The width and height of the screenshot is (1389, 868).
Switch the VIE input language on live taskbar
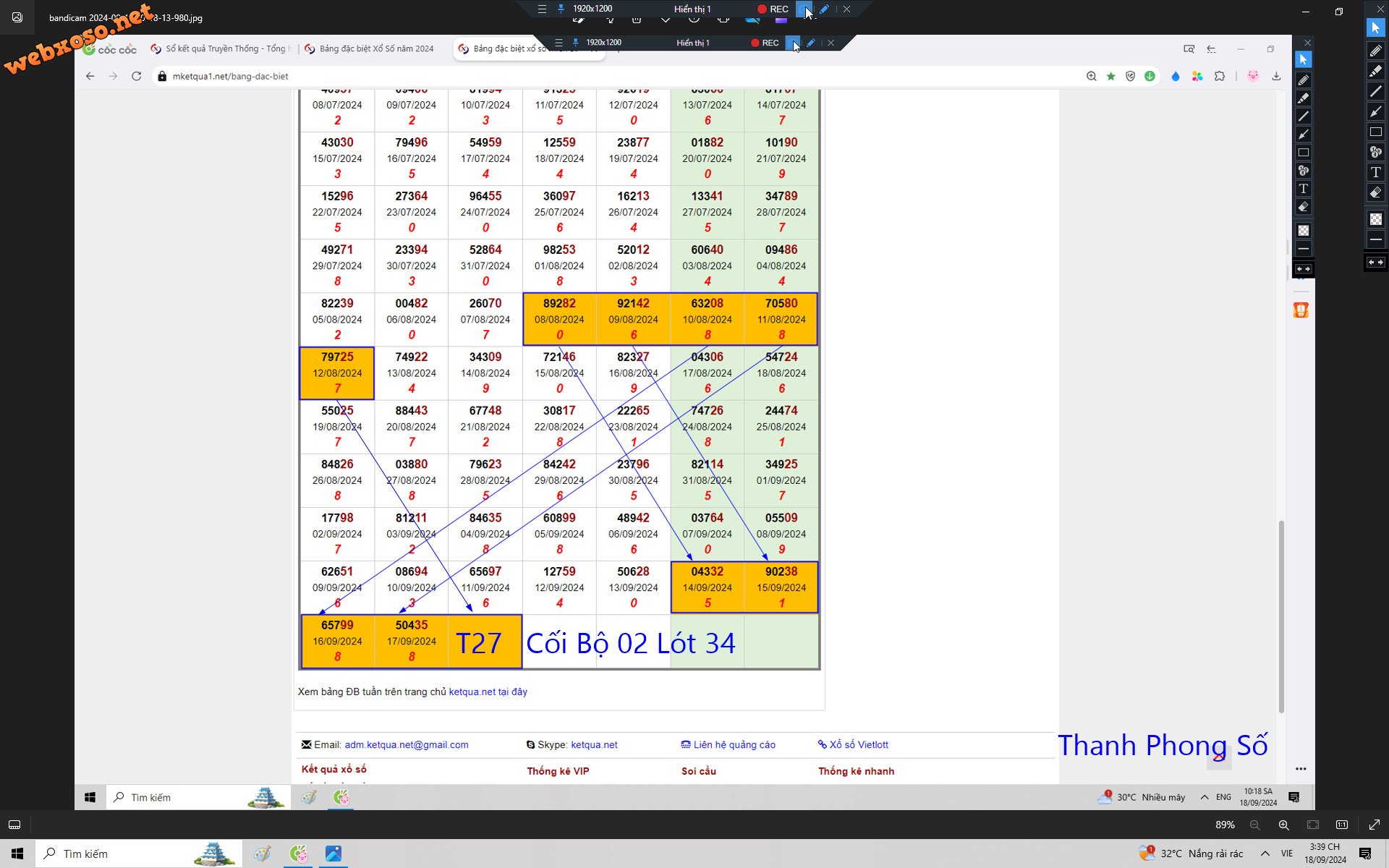tap(1287, 854)
